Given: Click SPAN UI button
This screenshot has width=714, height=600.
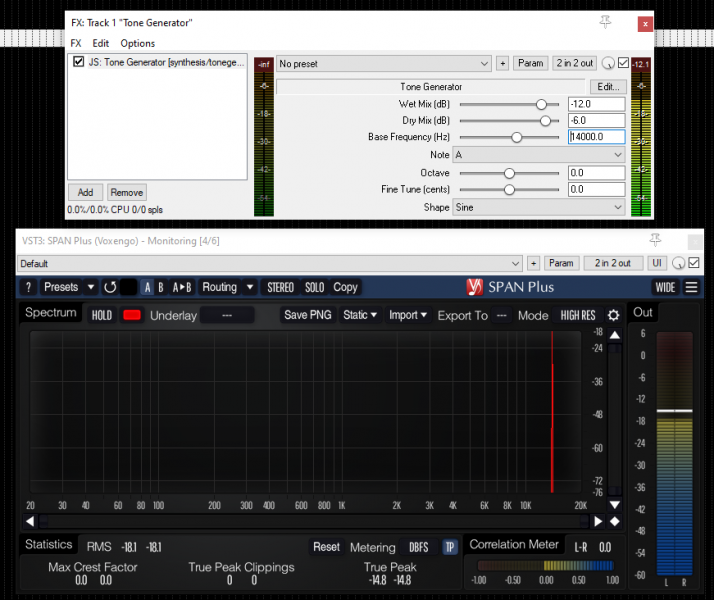Looking at the screenshot, I should 657,263.
